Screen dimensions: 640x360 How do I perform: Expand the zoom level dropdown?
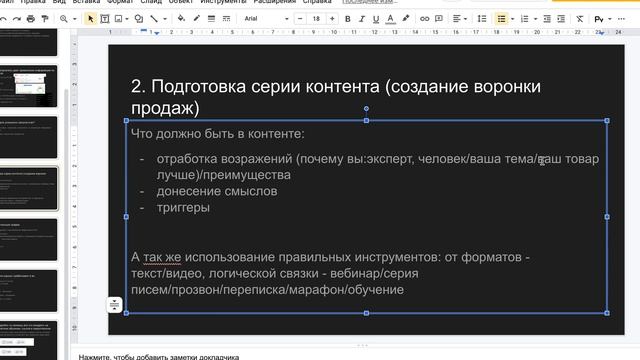[x=75, y=19]
